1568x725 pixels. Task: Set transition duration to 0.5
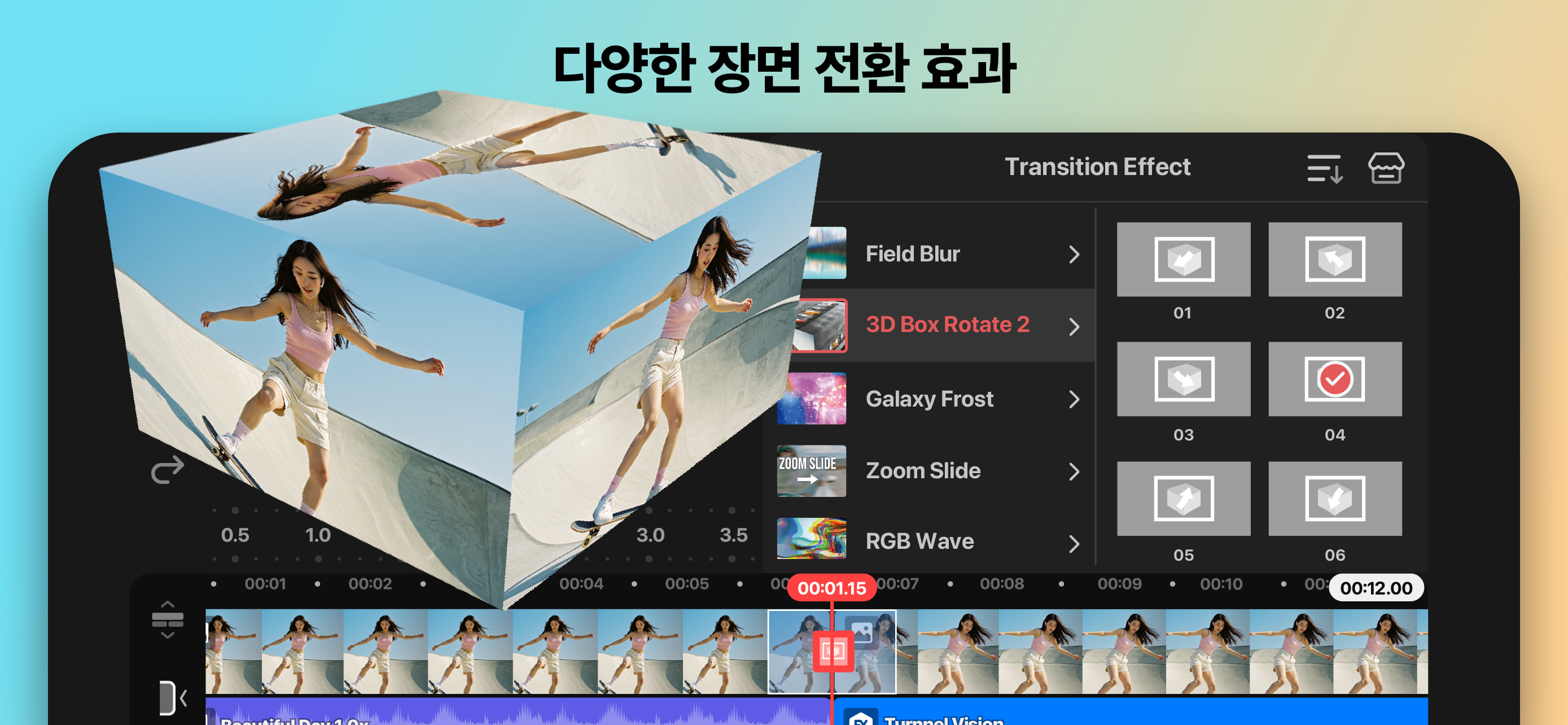[x=235, y=535]
